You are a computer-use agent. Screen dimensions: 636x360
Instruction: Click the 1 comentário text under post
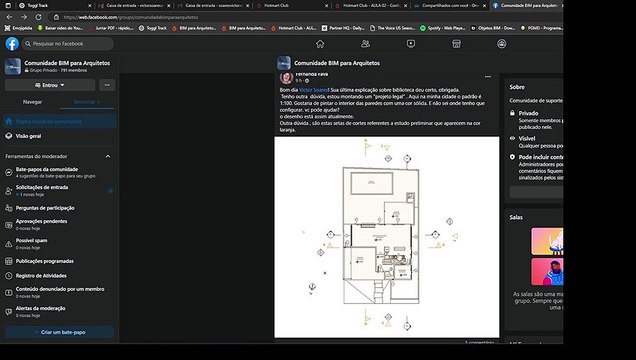coord(479,343)
